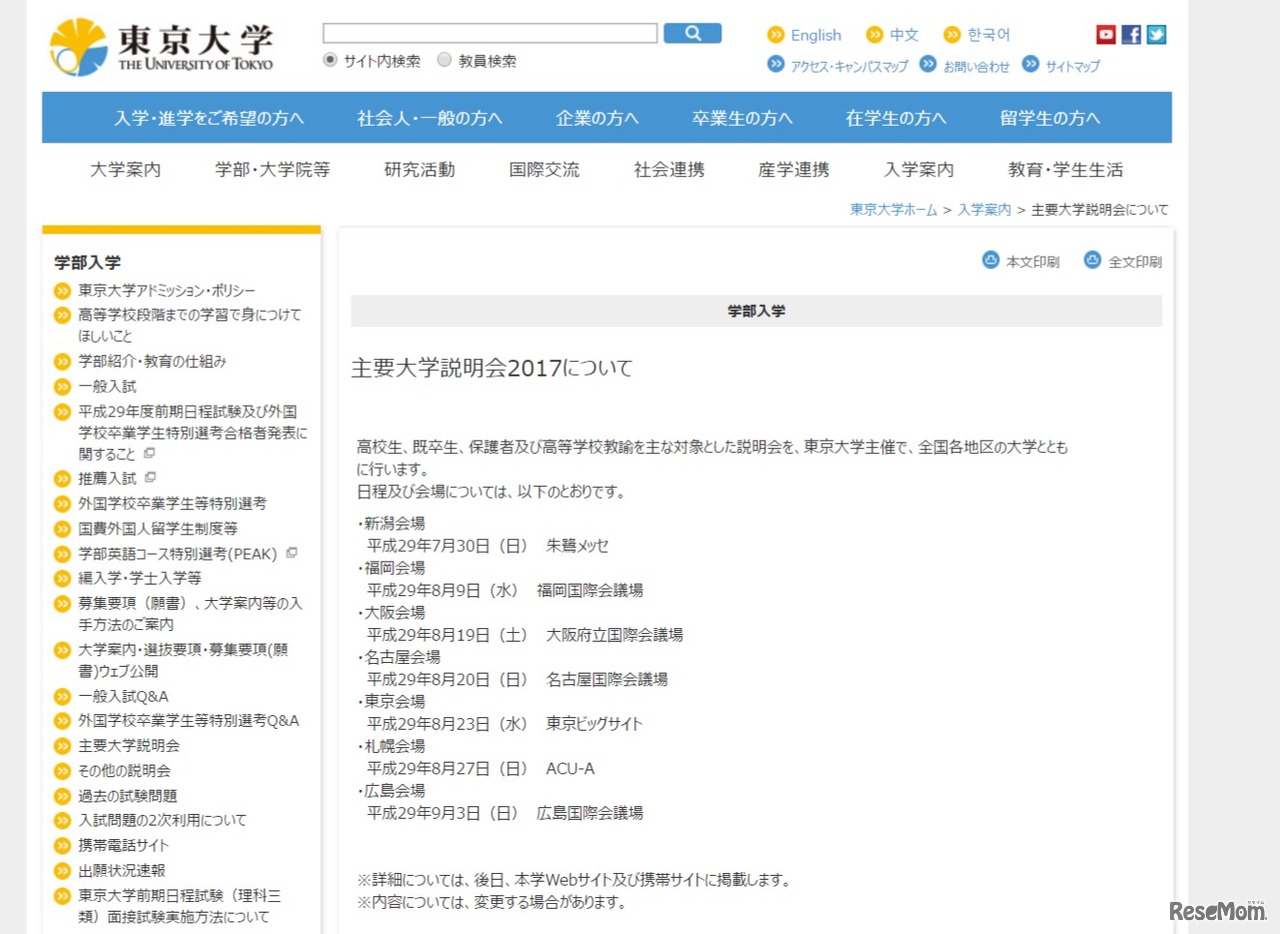1280x934 pixels.
Task: Select the 留学生の方へ tab
Action: [x=1050, y=118]
